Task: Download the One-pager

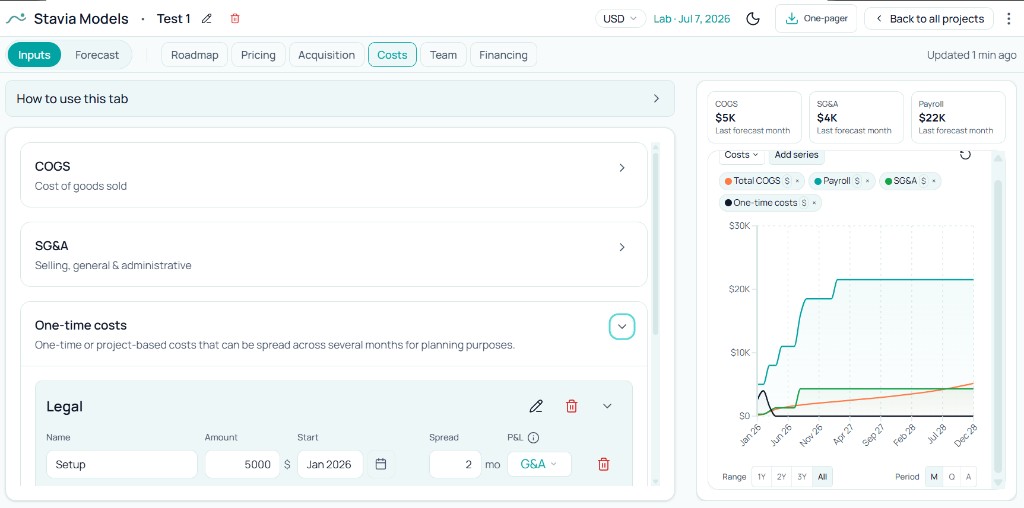Action: pyautogui.click(x=816, y=19)
